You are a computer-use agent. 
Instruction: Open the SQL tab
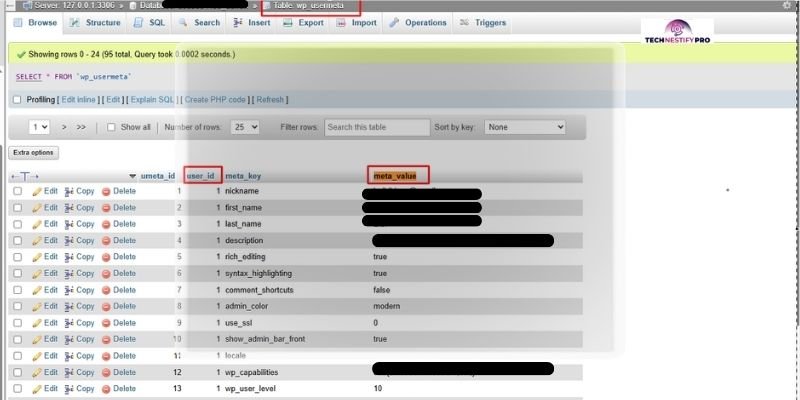(149, 23)
